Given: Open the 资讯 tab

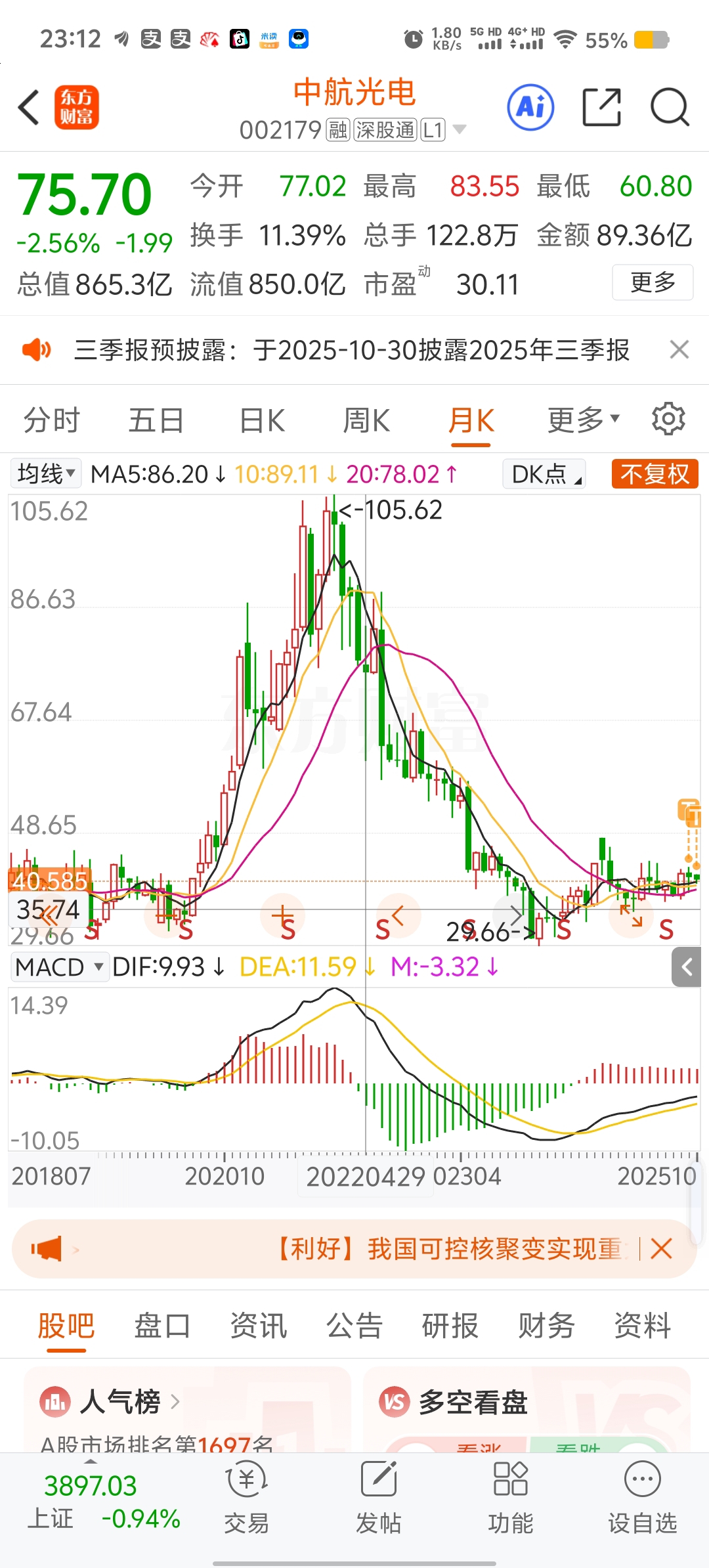Looking at the screenshot, I should tap(258, 1325).
